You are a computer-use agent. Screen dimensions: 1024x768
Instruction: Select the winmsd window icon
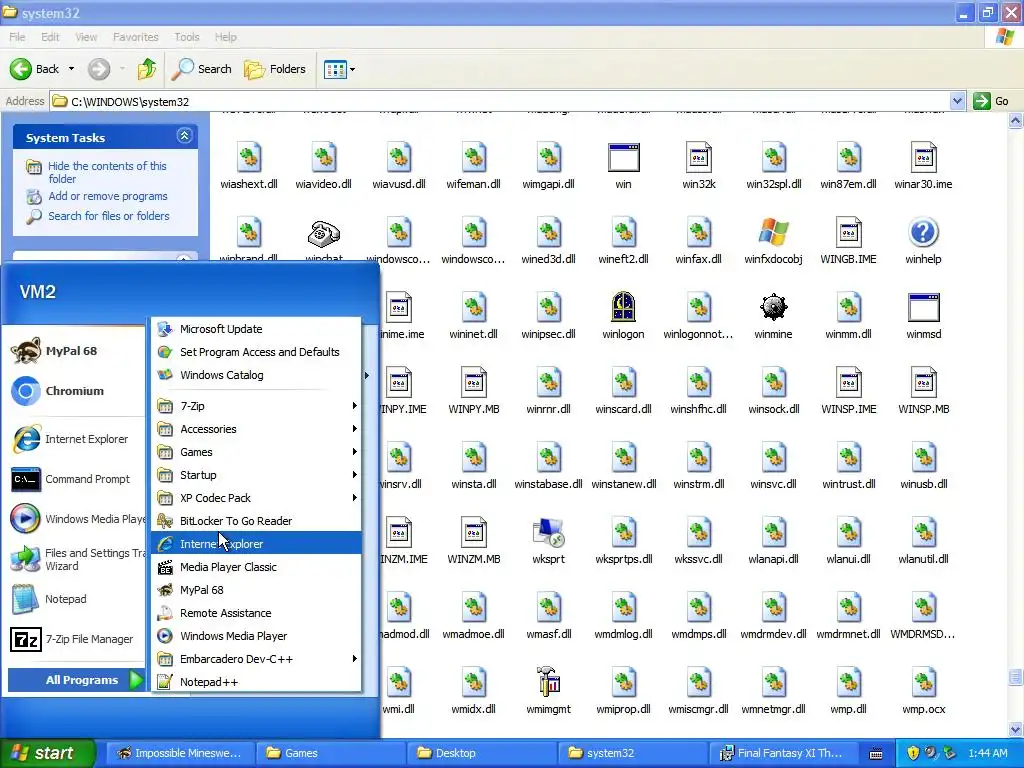tap(923, 307)
